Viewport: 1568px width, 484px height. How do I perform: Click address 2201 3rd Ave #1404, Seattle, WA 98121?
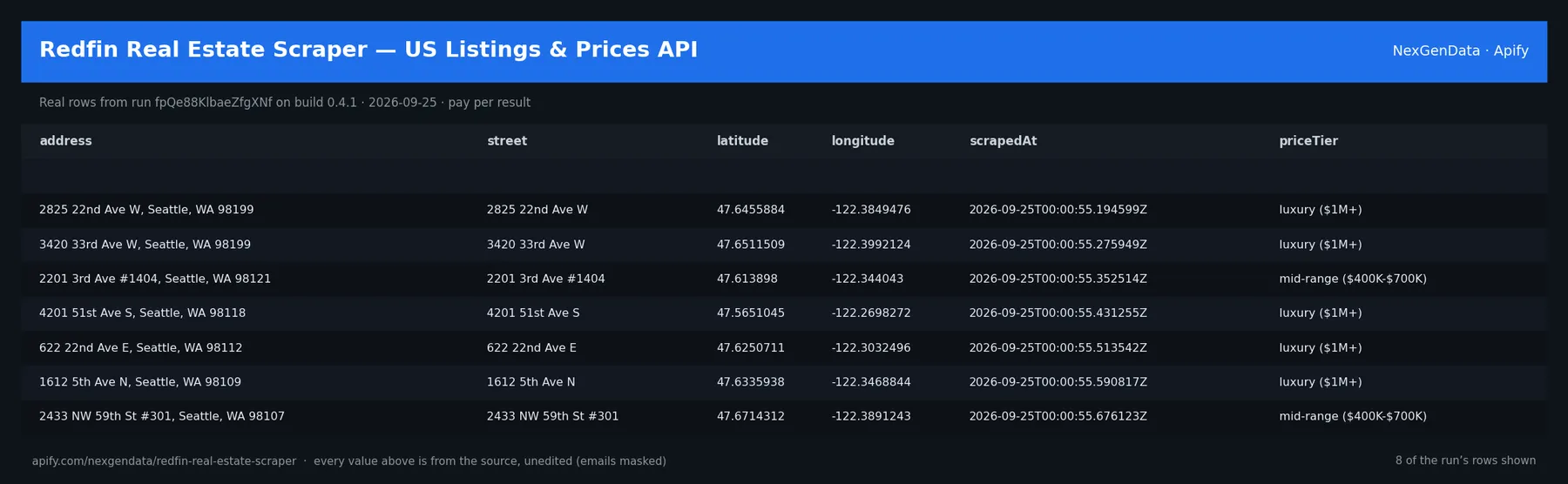coord(155,279)
